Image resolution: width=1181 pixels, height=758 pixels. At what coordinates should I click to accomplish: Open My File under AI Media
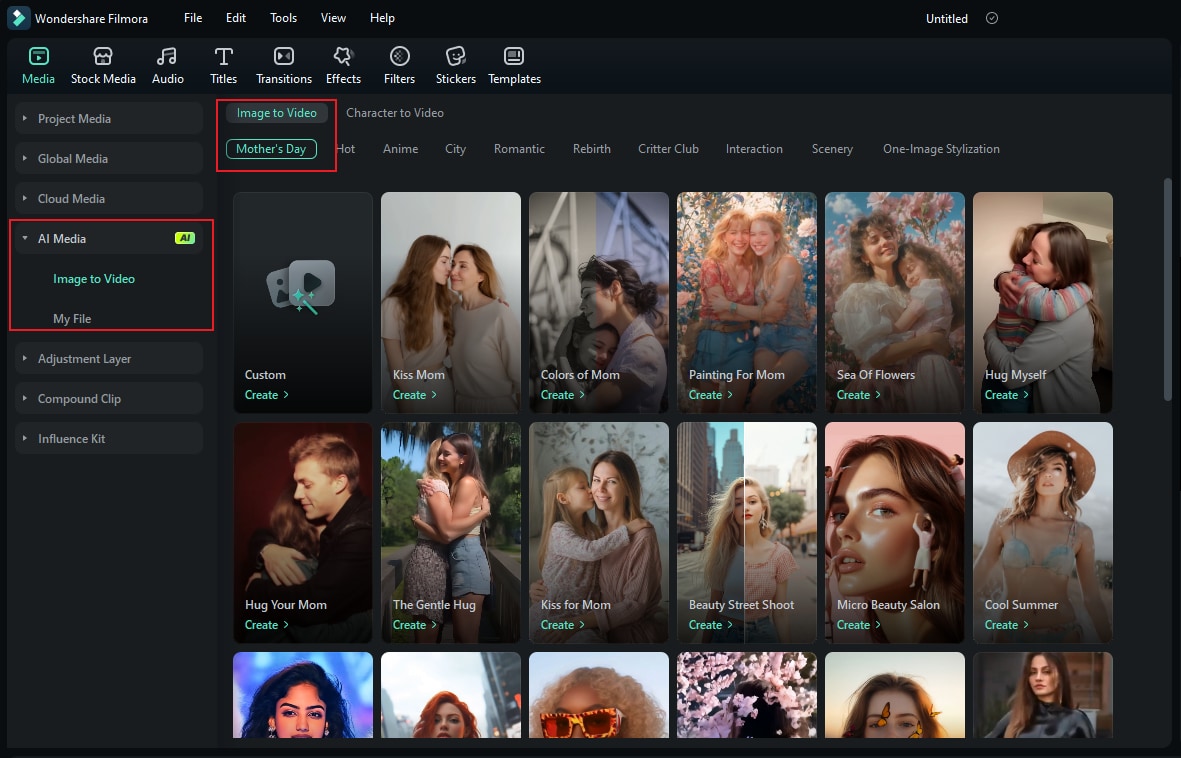point(72,319)
